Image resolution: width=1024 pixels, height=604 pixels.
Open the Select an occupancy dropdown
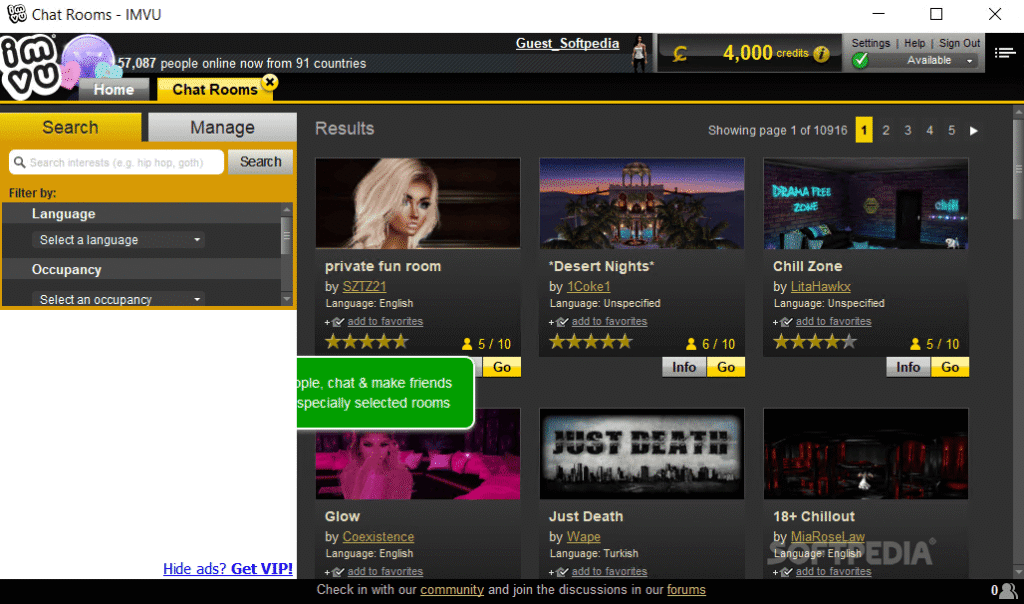click(x=118, y=299)
